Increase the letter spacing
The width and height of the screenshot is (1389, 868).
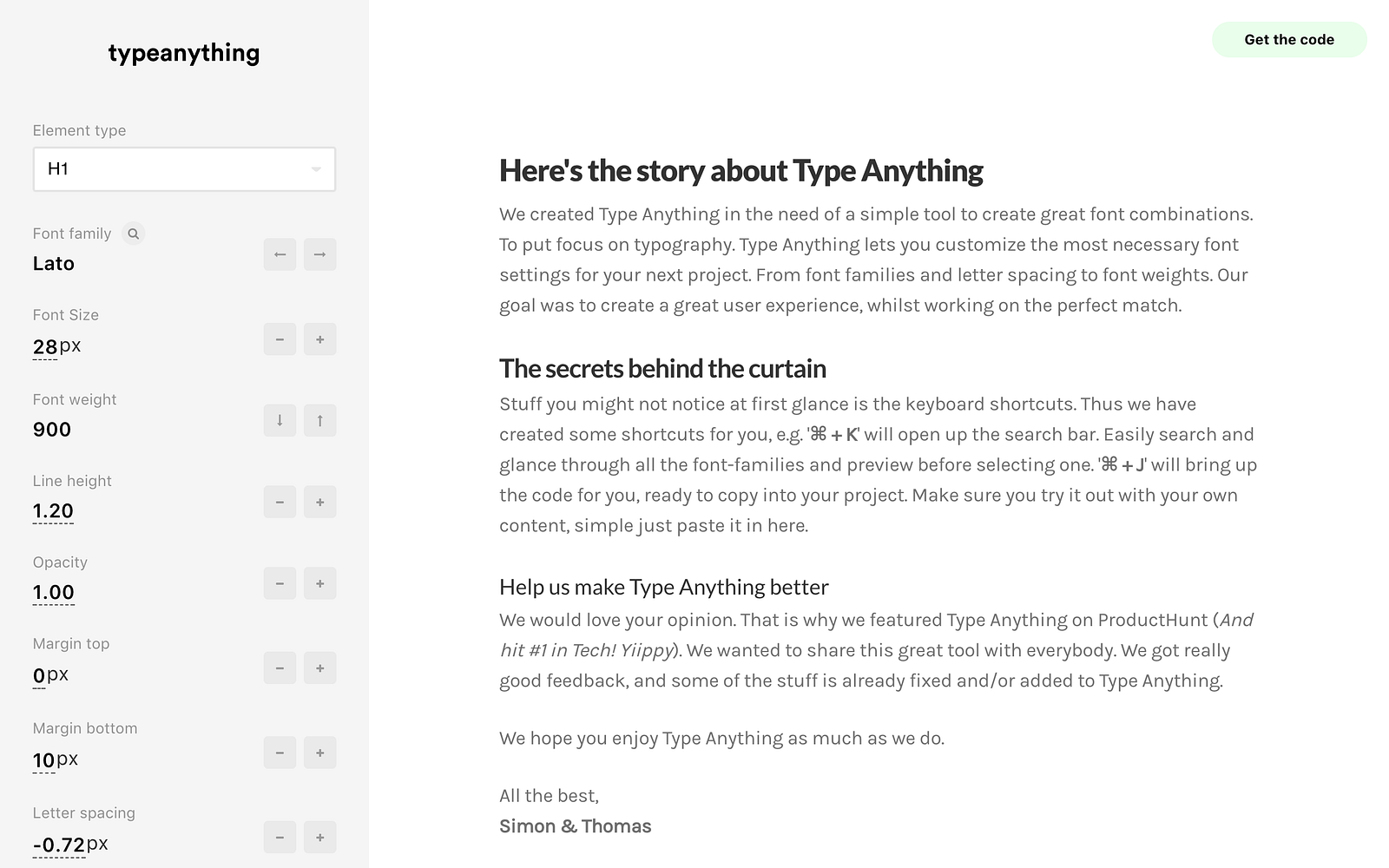pos(319,838)
